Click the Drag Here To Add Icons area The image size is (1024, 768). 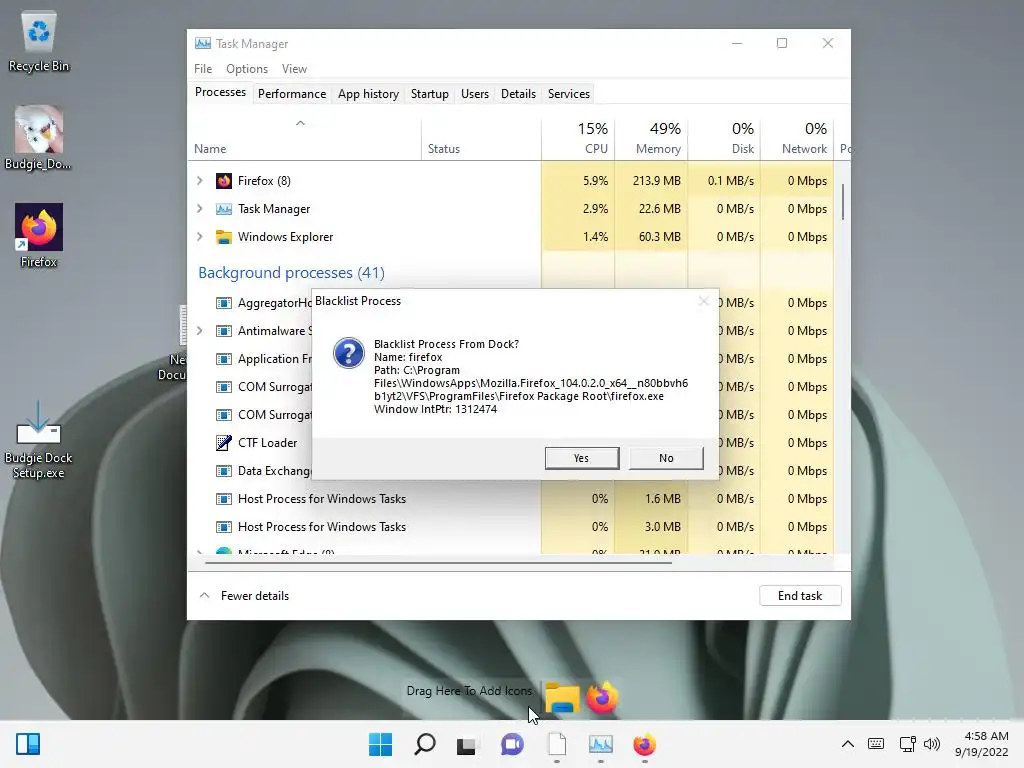coord(469,691)
